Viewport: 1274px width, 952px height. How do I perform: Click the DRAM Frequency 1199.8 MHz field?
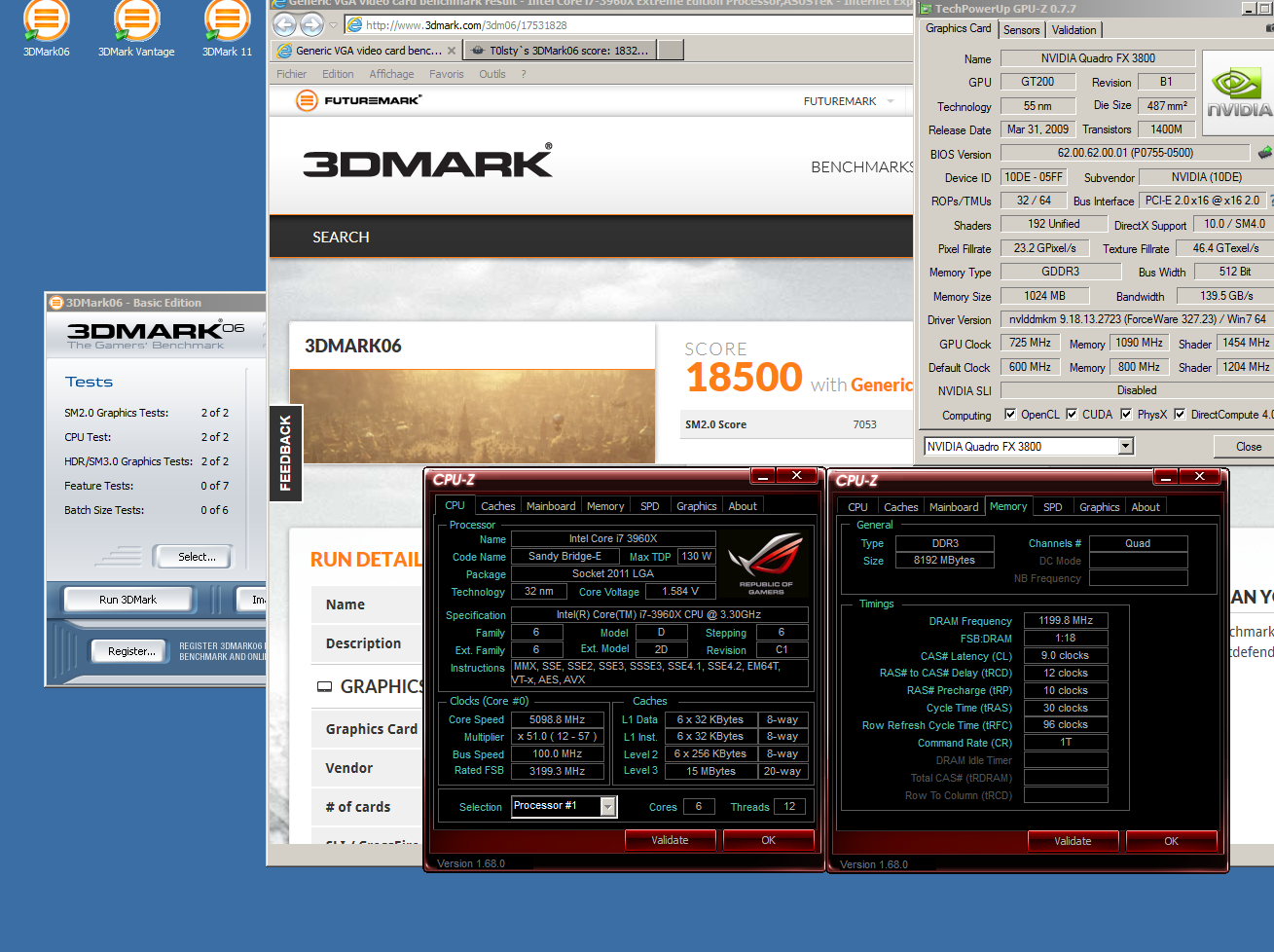[x=1066, y=620]
